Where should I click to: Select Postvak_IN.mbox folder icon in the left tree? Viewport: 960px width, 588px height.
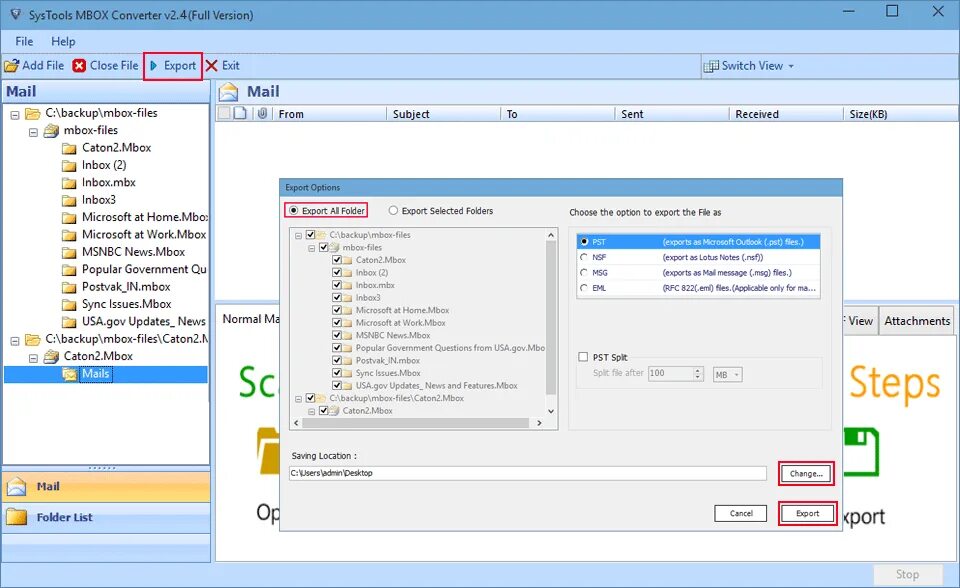coord(69,287)
